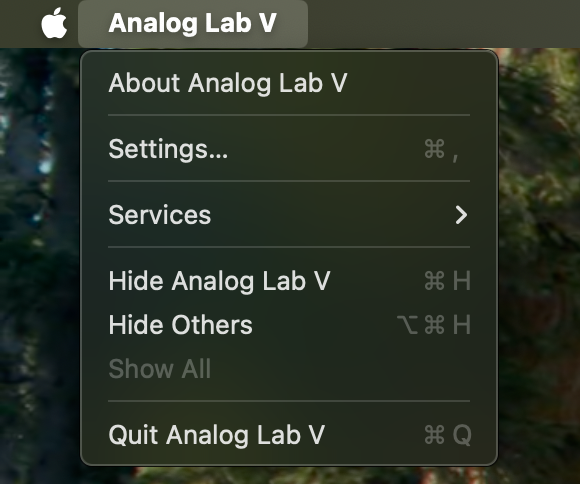This screenshot has height=484, width=580.
Task: Quit Analog Lab V via the menu
Action: coord(289,435)
